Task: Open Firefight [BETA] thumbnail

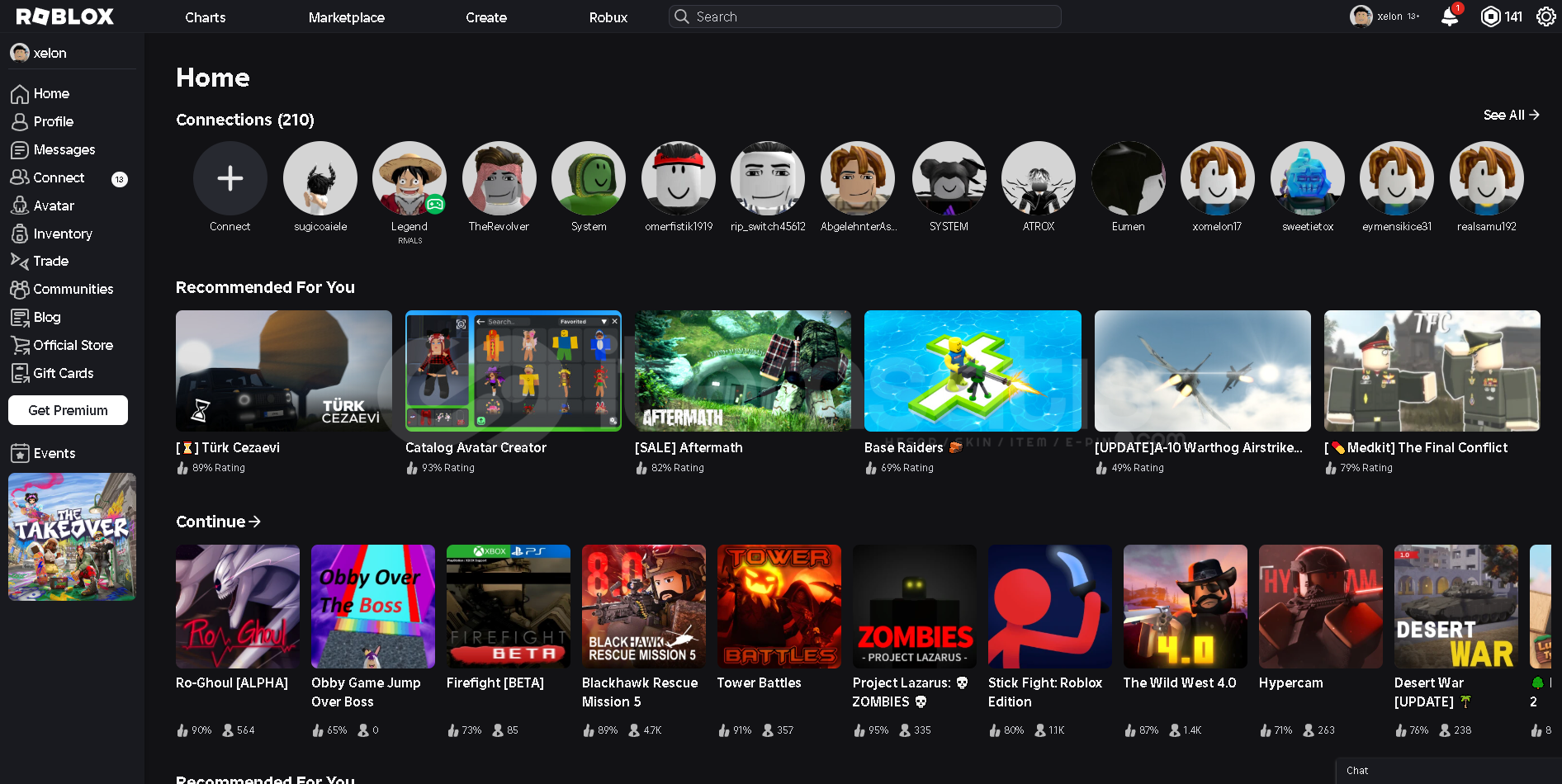Action: [509, 607]
